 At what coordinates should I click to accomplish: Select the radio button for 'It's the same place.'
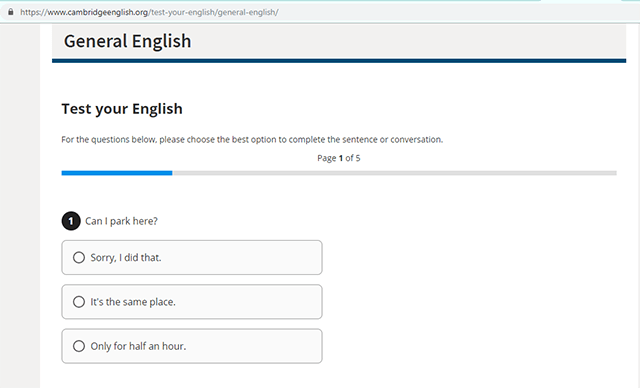(x=79, y=302)
